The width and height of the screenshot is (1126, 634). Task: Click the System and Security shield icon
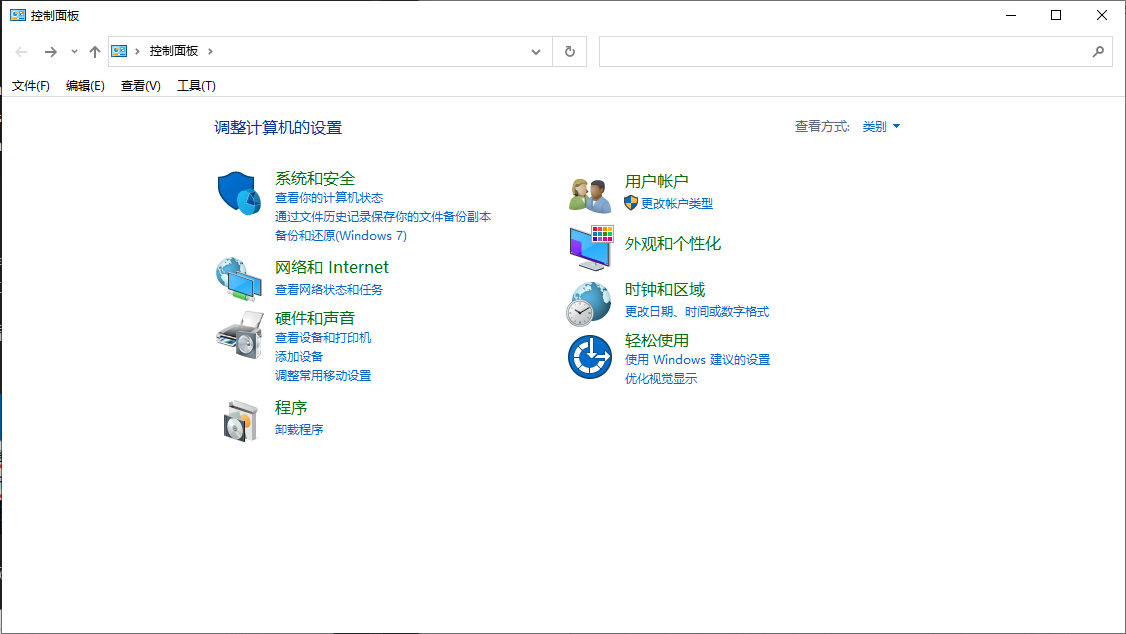tap(238, 192)
